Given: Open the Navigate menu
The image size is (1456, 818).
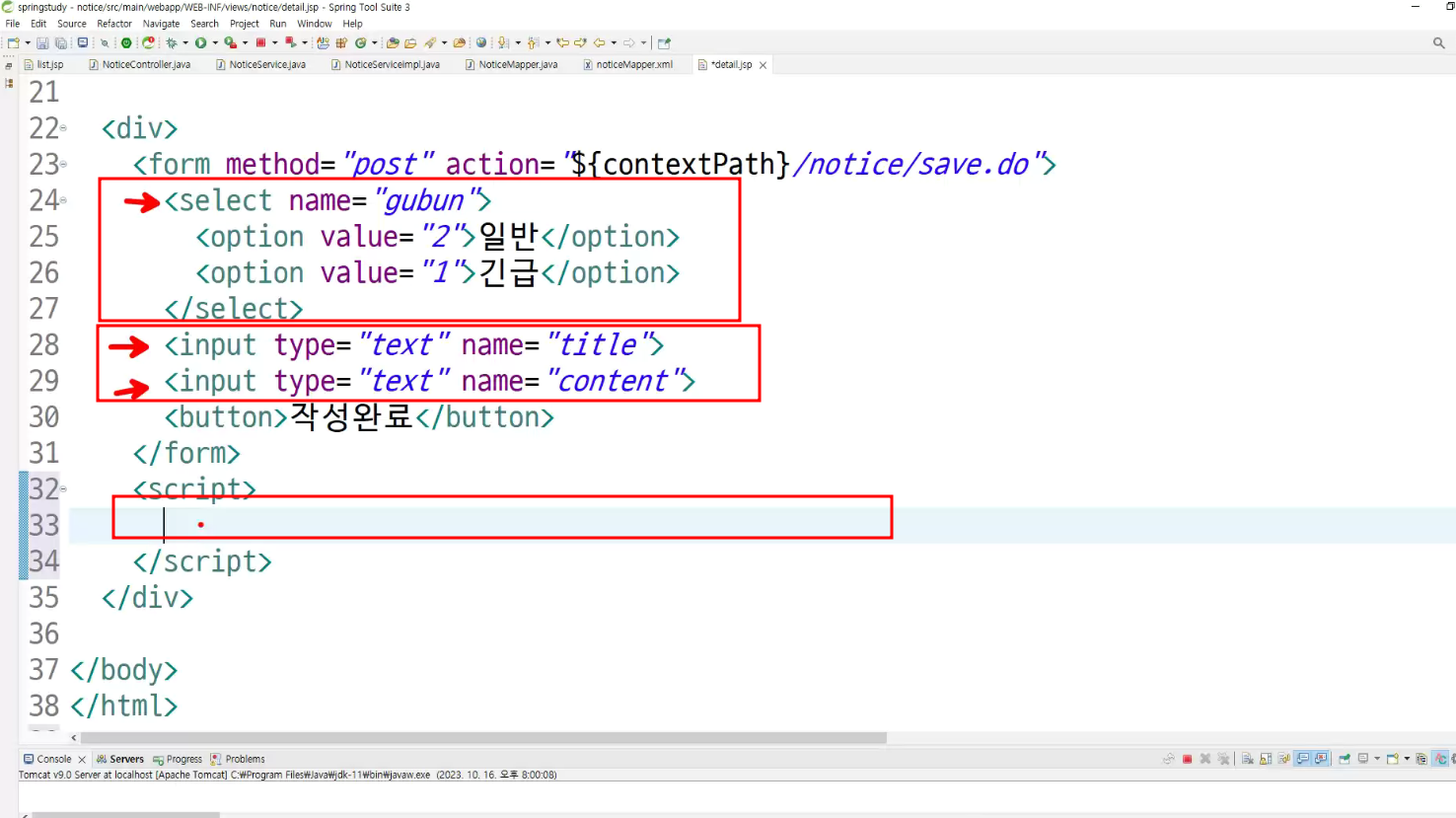Looking at the screenshot, I should pos(161,24).
